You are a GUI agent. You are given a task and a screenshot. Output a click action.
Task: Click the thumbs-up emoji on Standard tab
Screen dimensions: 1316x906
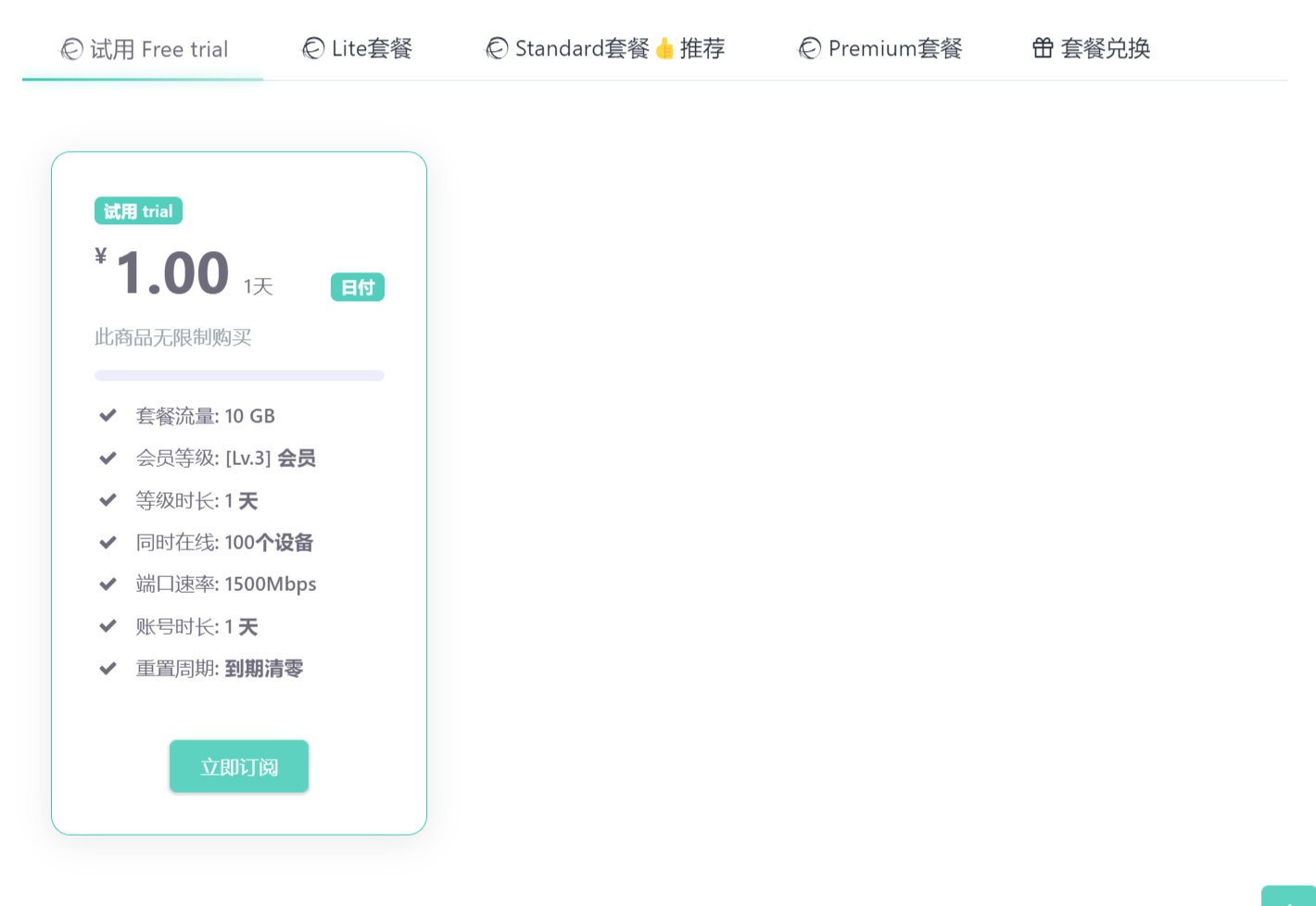[664, 48]
